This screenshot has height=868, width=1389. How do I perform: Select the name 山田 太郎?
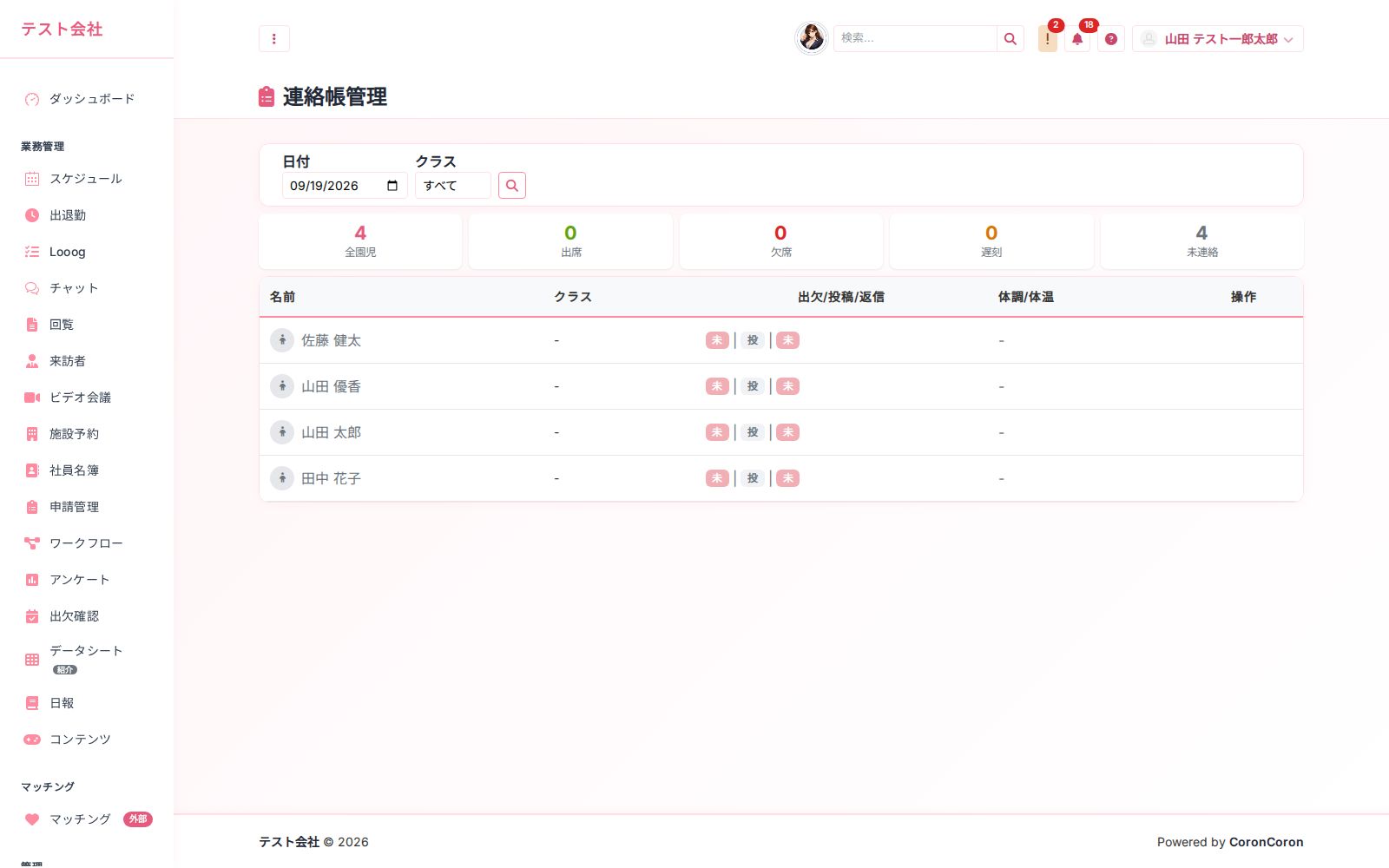pyautogui.click(x=331, y=432)
